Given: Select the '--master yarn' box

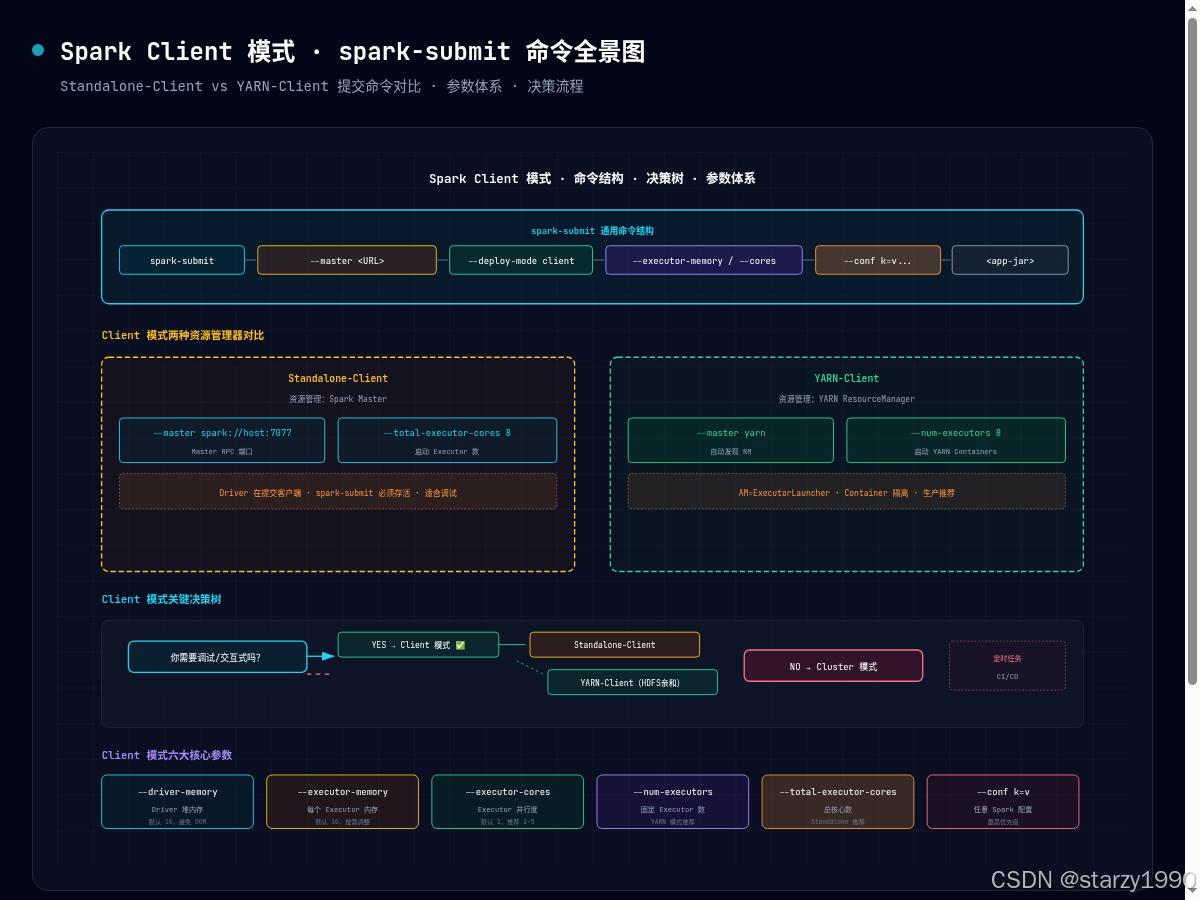Looking at the screenshot, I should pyautogui.click(x=731, y=440).
